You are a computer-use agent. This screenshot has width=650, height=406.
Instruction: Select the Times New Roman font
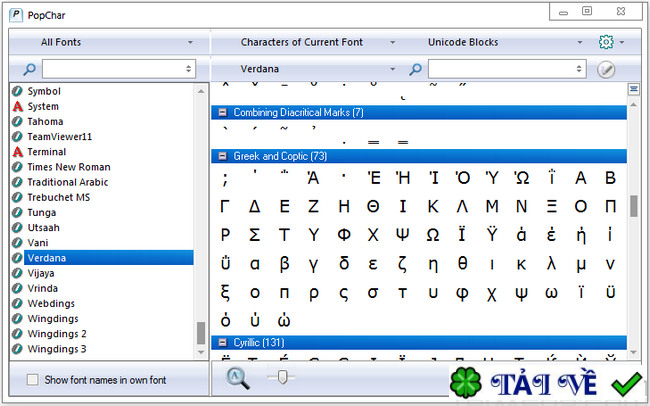[x=69, y=167]
